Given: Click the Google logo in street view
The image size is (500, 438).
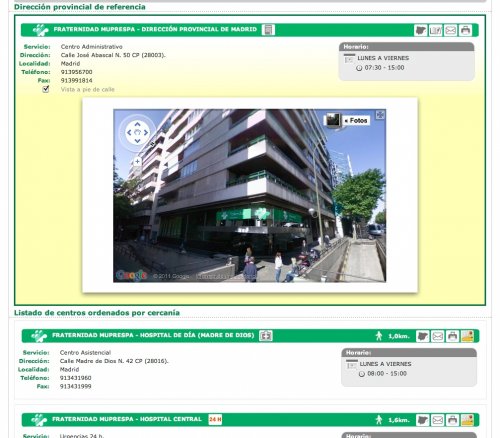Looking at the screenshot, I should click(x=132, y=275).
